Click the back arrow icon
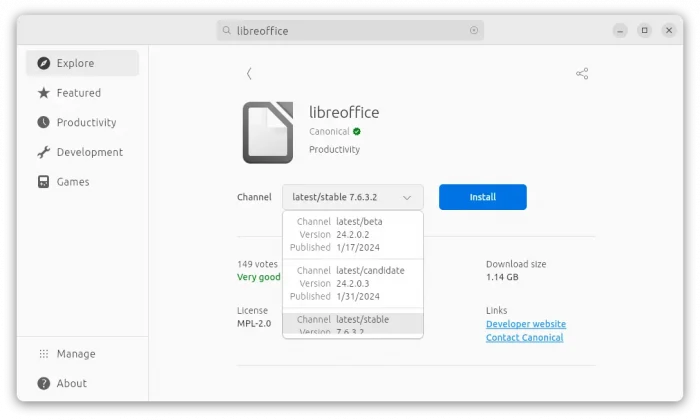The width and height of the screenshot is (700, 420). tap(249, 74)
